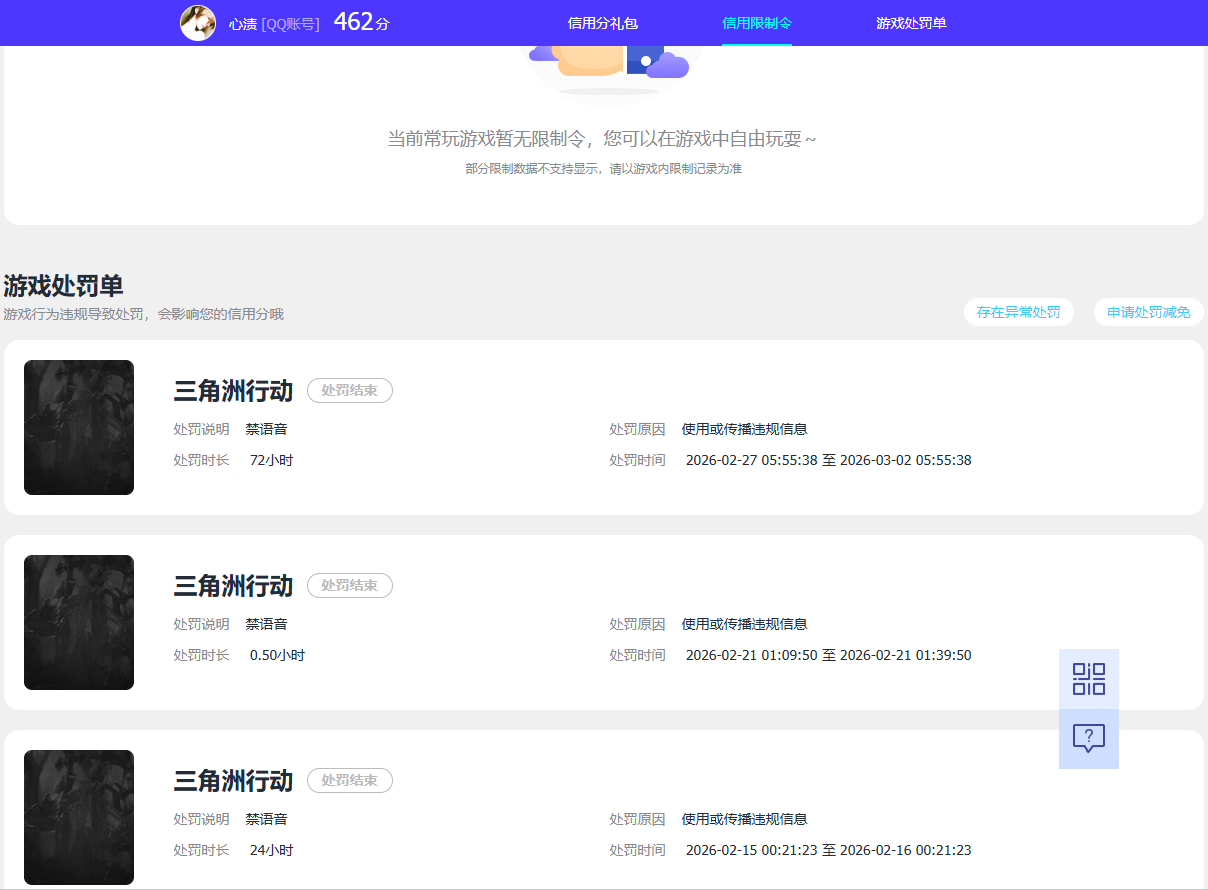Click the [QQ账号] label in header
The image size is (1208, 890).
(x=291, y=24)
